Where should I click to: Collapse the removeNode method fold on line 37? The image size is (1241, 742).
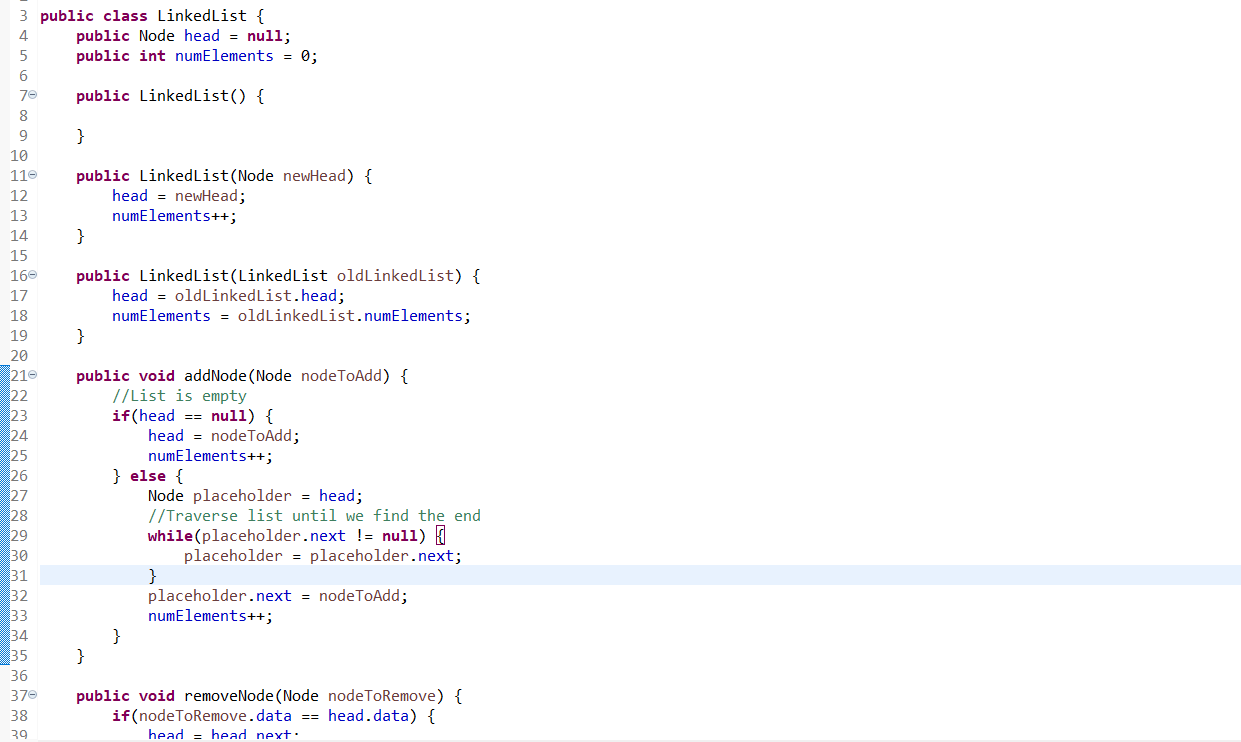point(32,696)
